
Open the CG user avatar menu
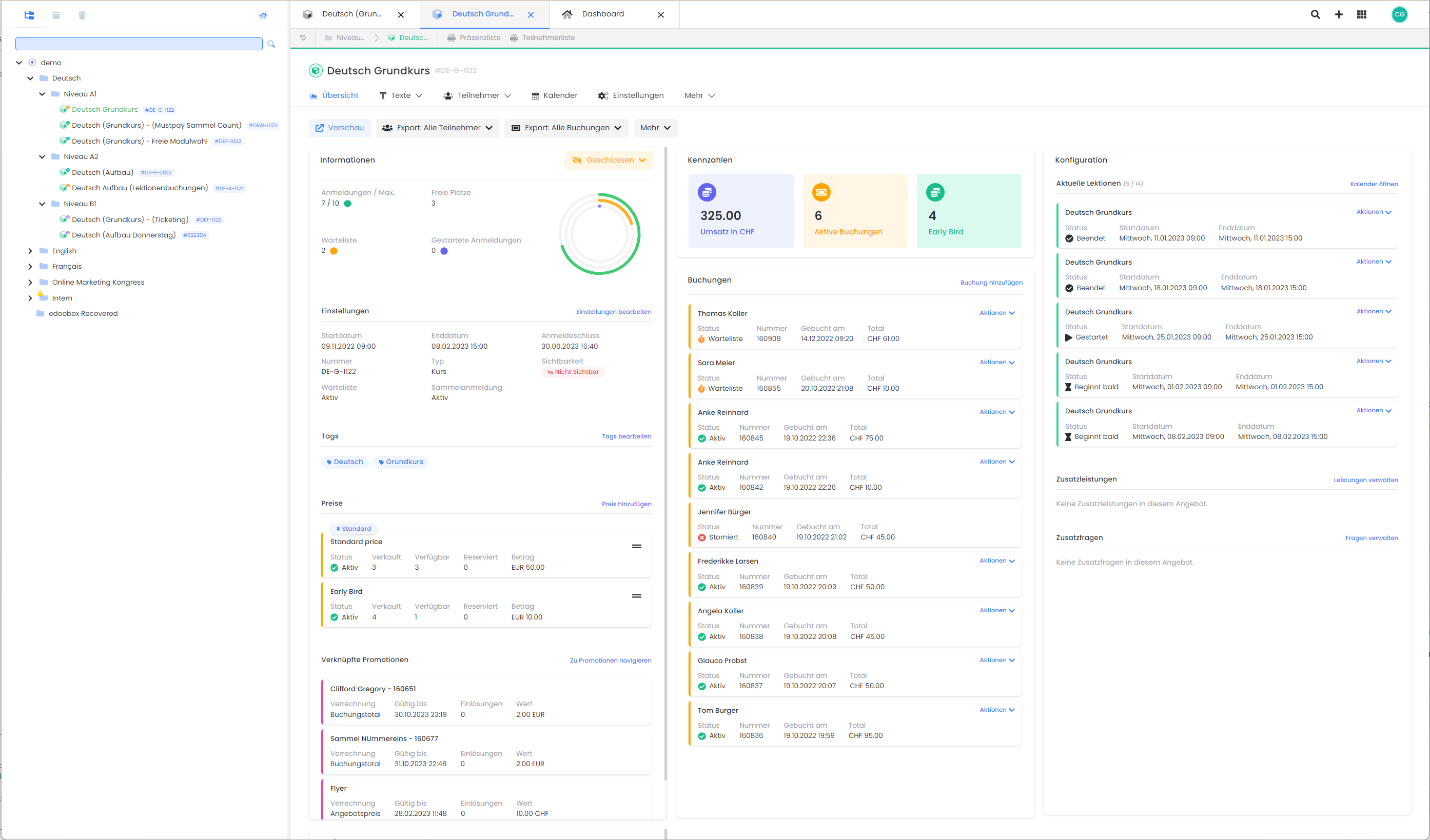coord(1399,14)
